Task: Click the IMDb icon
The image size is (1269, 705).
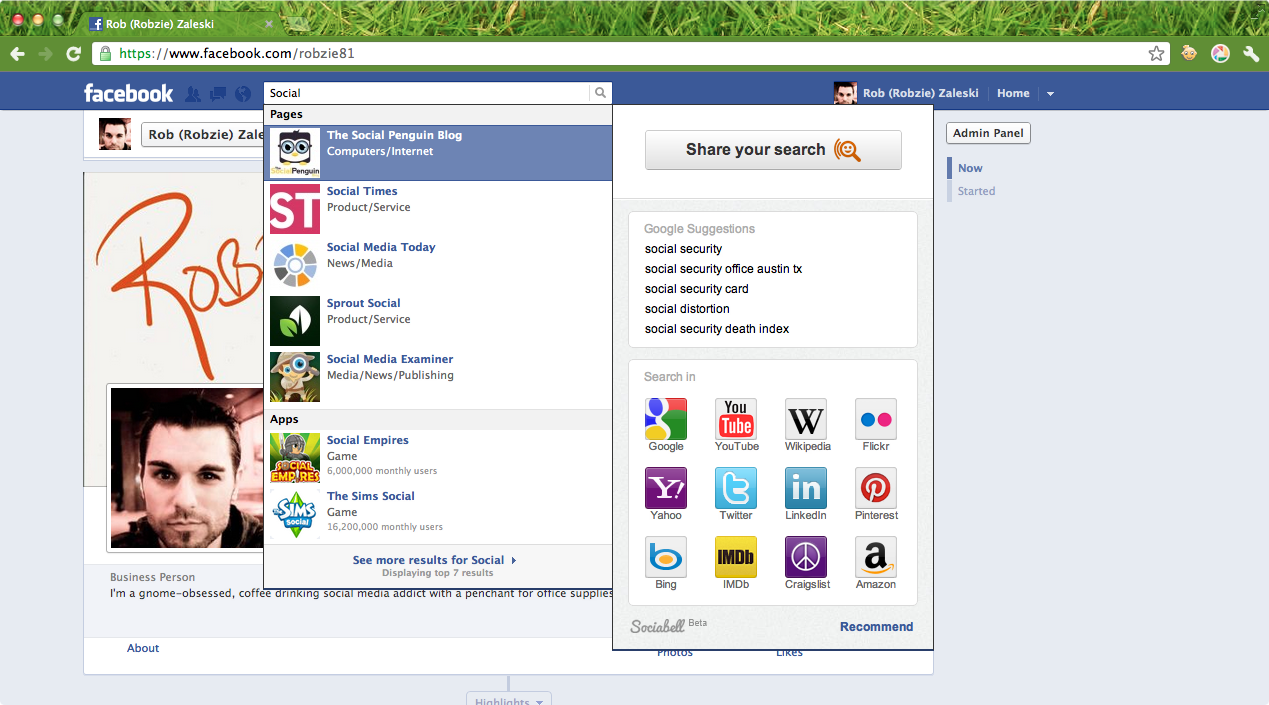Action: coord(736,557)
